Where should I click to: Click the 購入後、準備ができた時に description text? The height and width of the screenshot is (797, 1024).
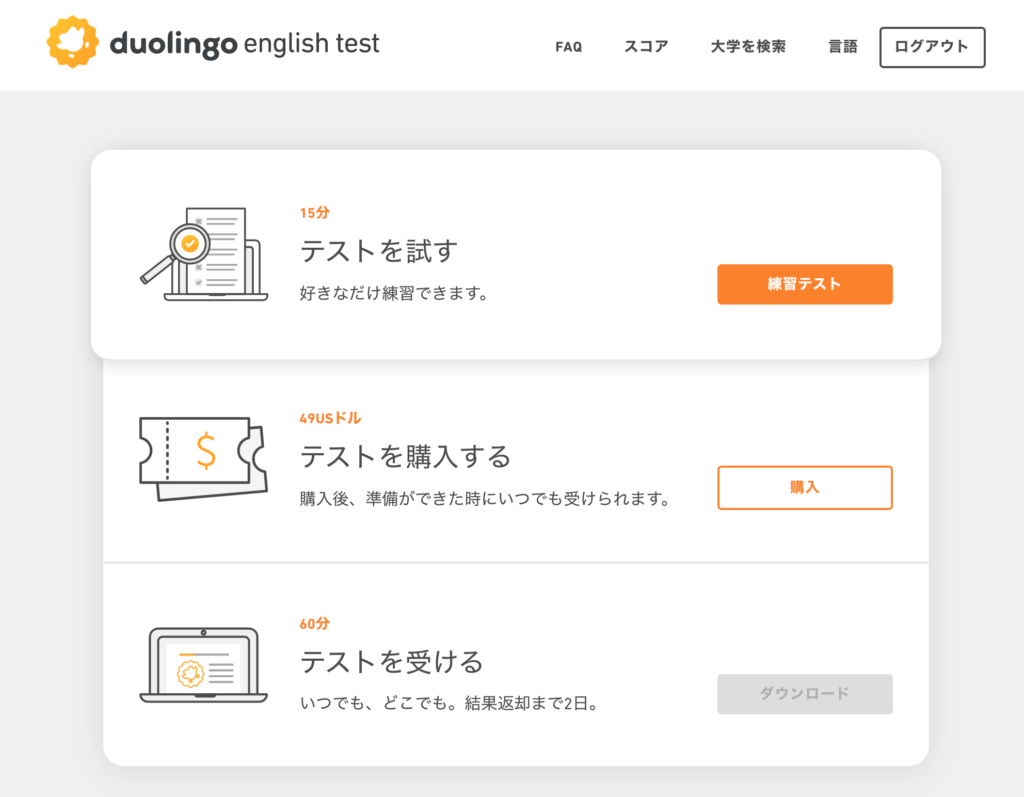(485, 499)
